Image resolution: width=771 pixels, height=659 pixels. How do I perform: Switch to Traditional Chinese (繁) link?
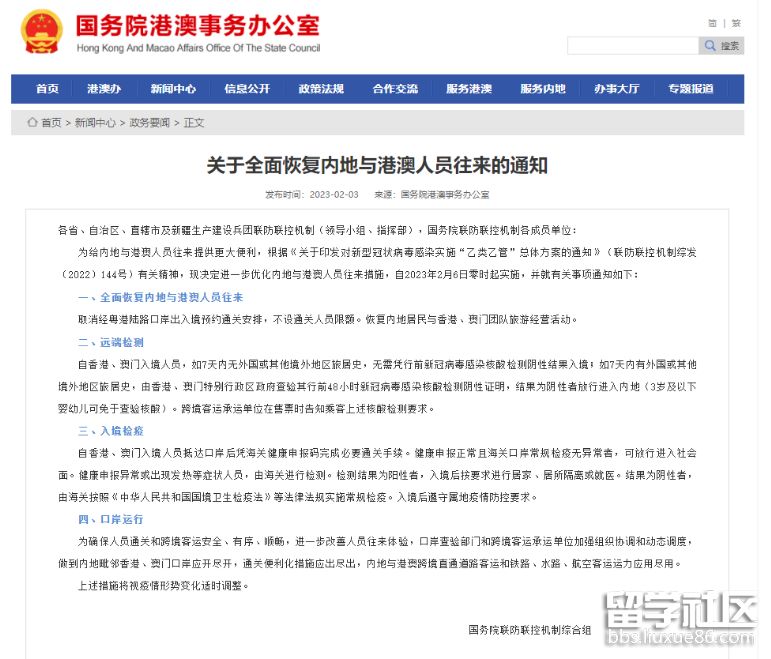pyautogui.click(x=736, y=22)
